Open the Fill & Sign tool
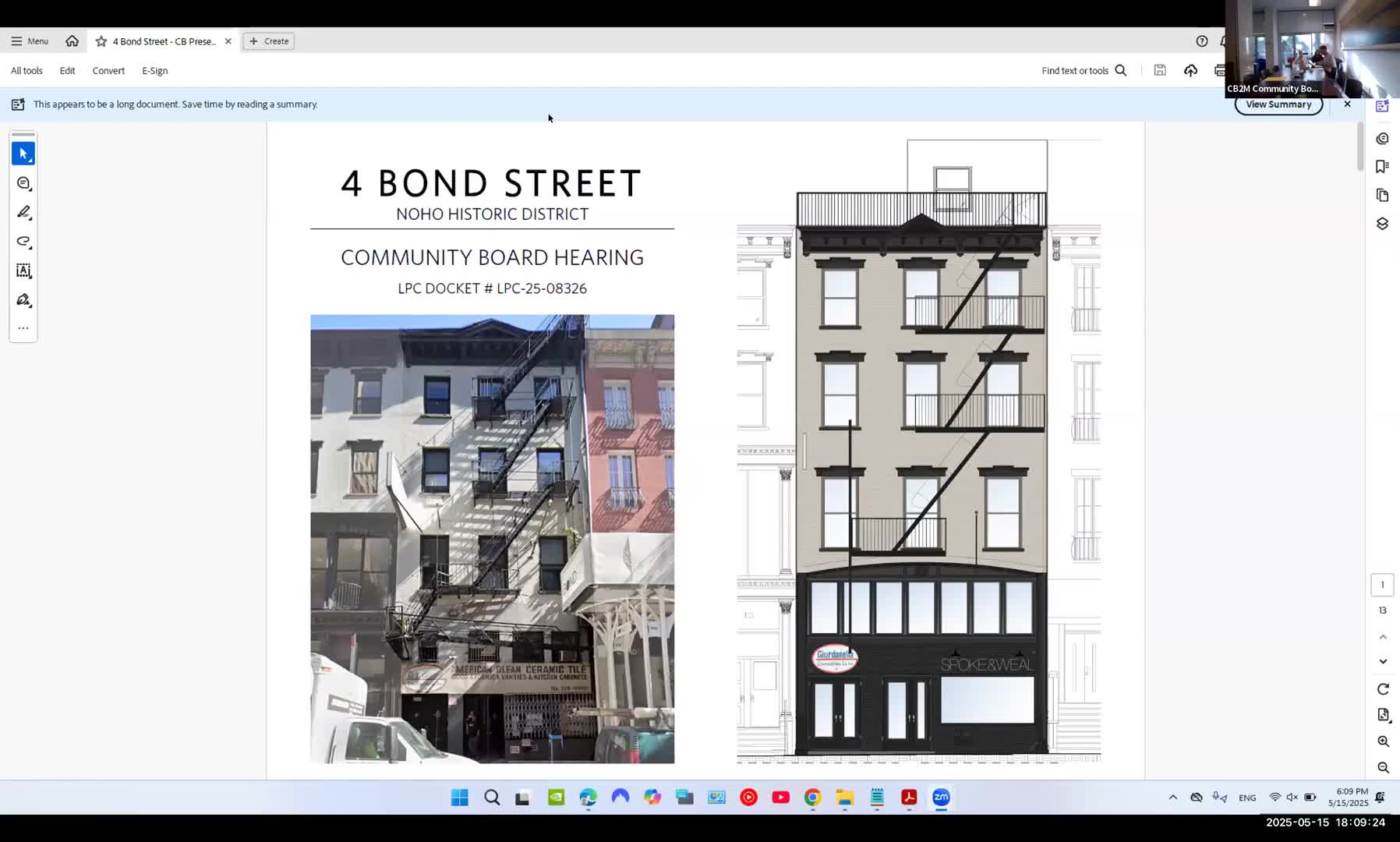This screenshot has height=842, width=1400. 23,300
